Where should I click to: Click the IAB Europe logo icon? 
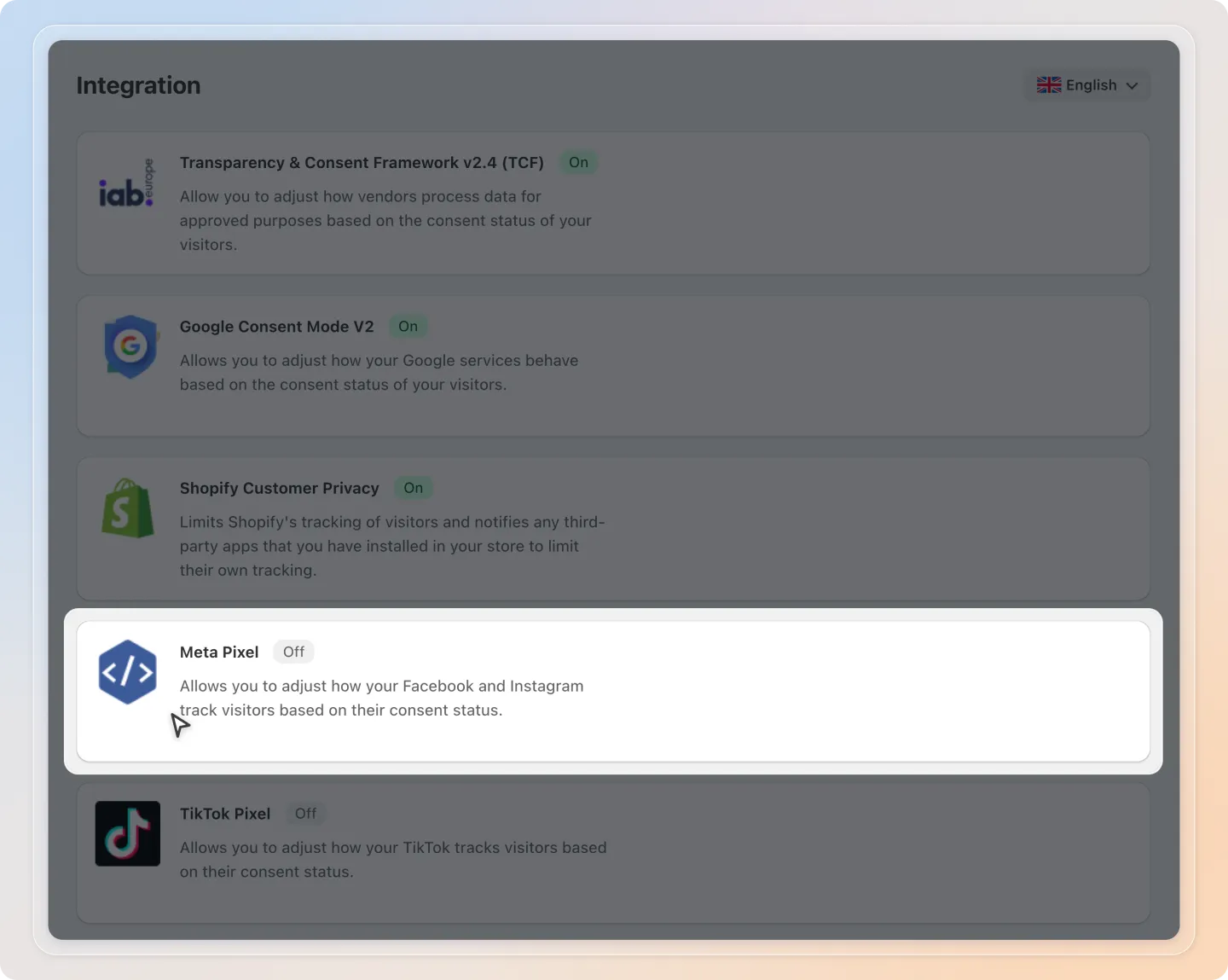click(x=127, y=183)
